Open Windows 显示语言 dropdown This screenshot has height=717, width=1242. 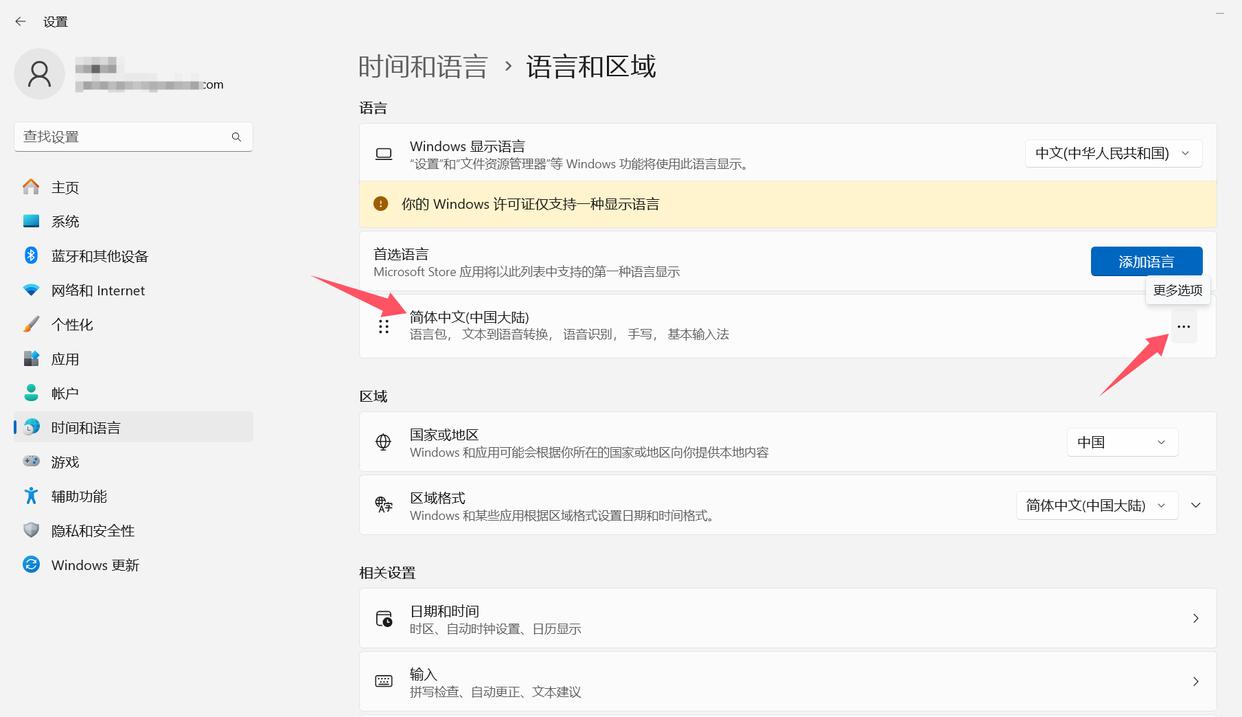click(x=1113, y=153)
